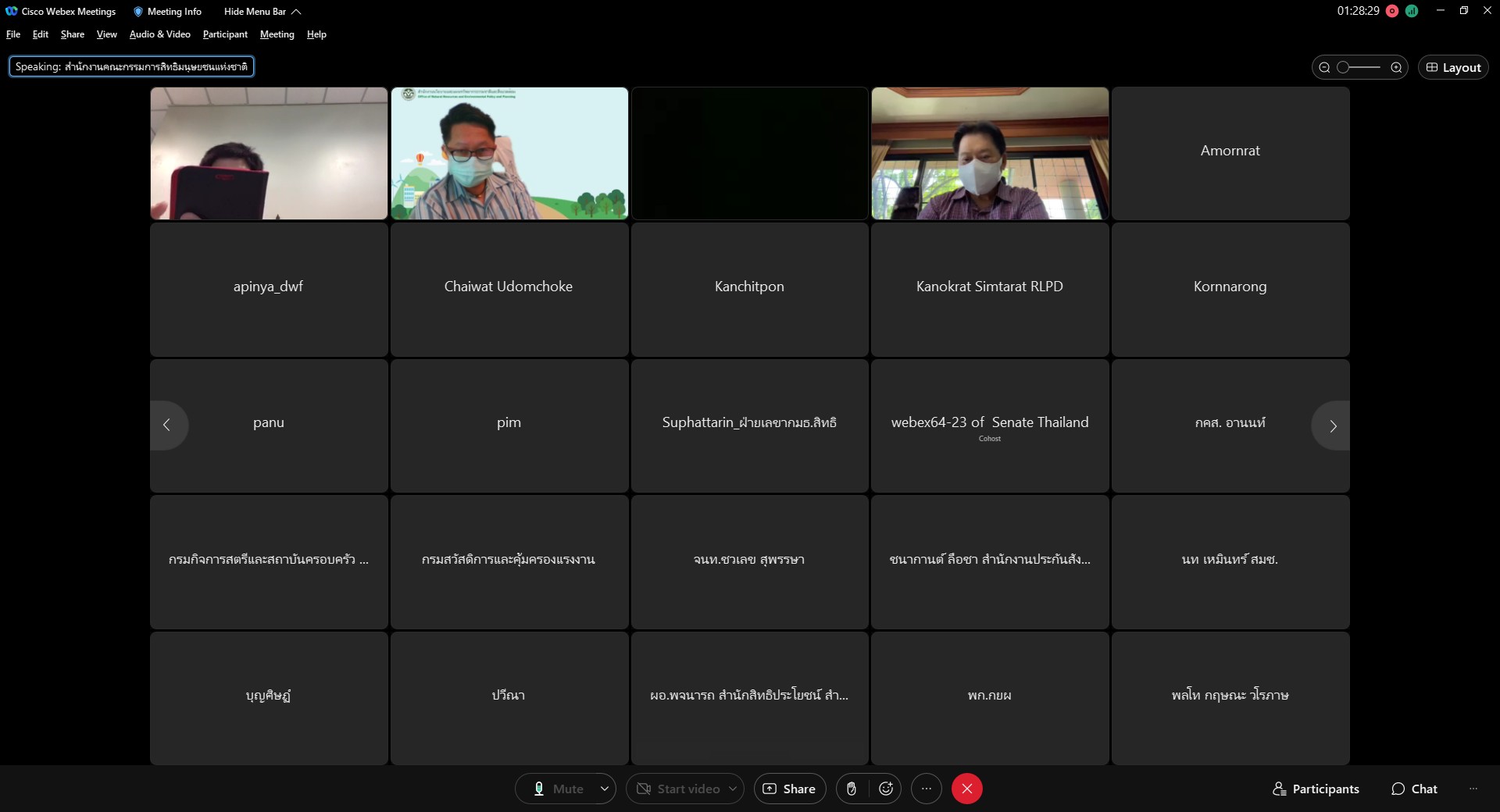The image size is (1500, 812).
Task: Open the View menu
Action: click(x=107, y=34)
